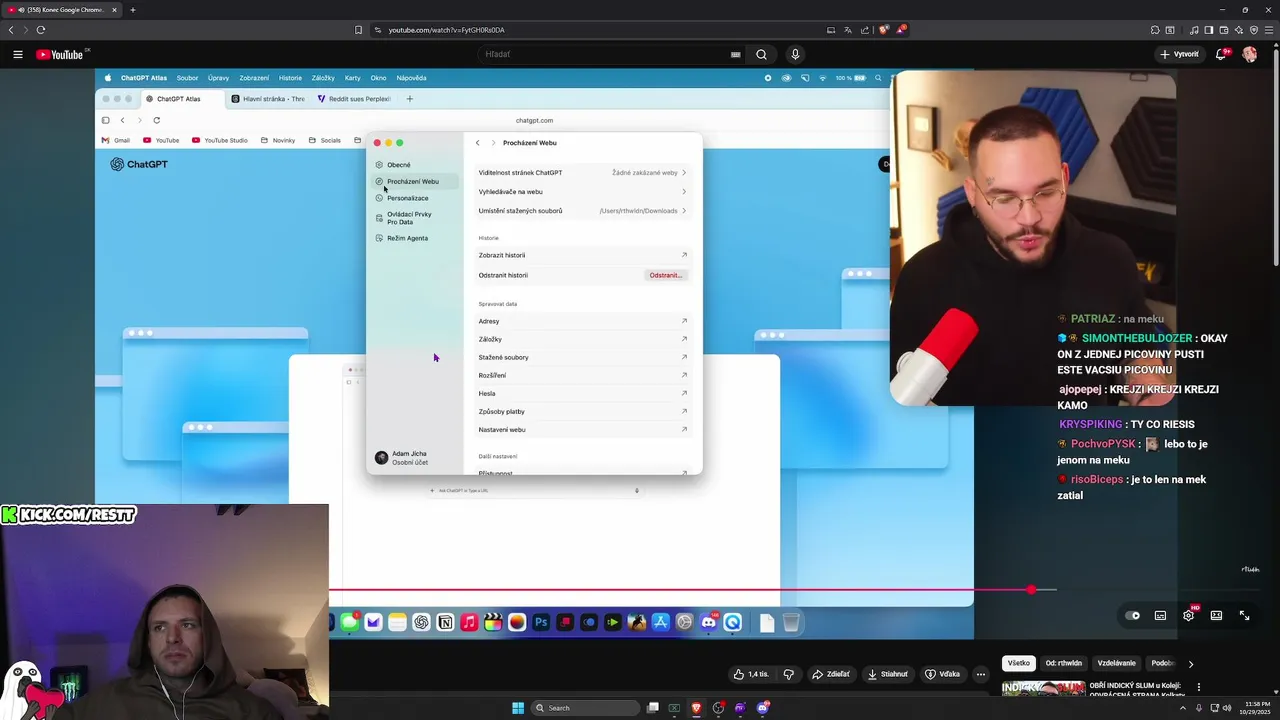
Task: Open the YouTube guide hamburger menu
Action: point(18,54)
